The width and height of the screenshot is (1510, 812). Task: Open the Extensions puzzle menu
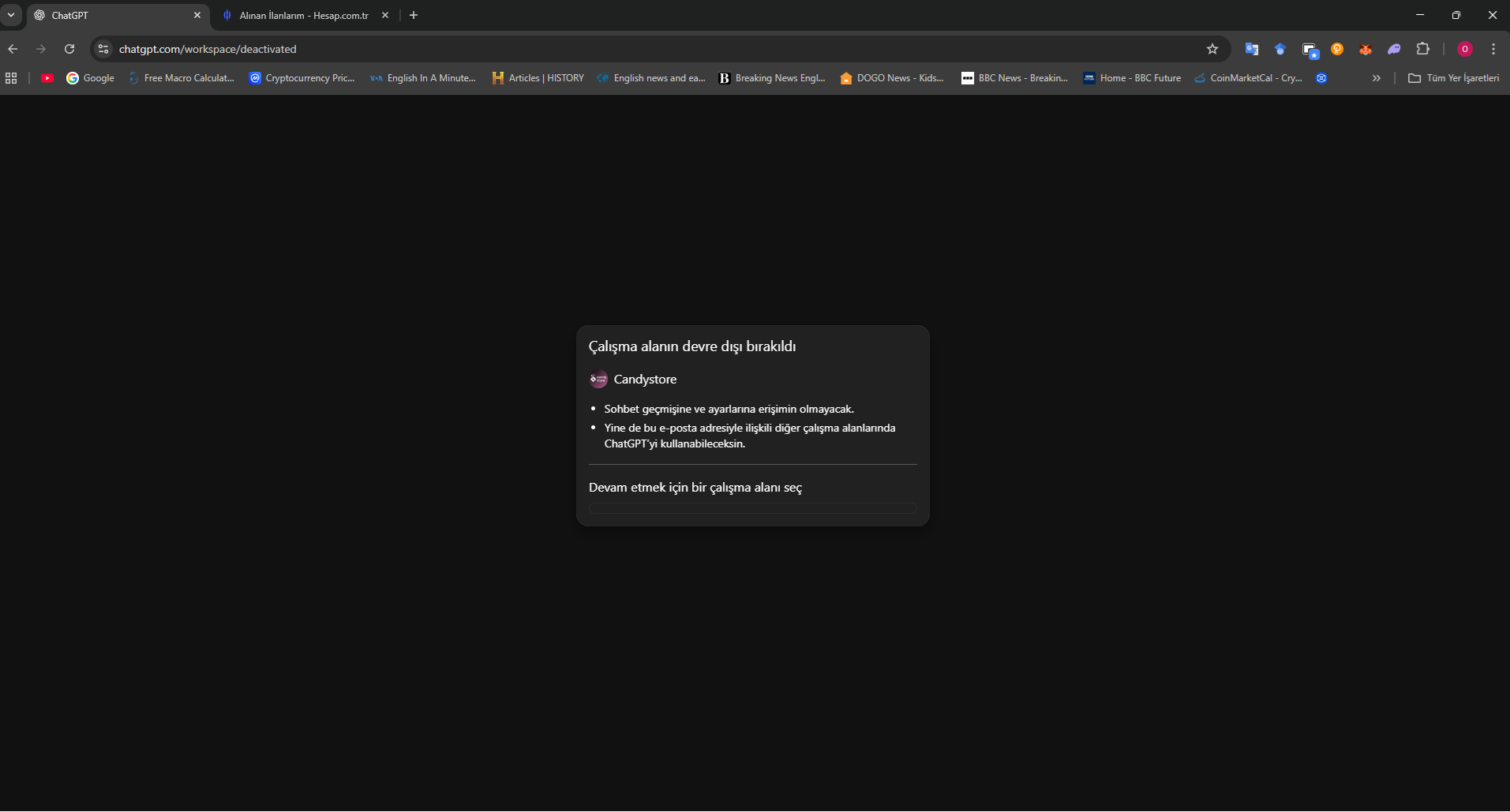[1422, 49]
